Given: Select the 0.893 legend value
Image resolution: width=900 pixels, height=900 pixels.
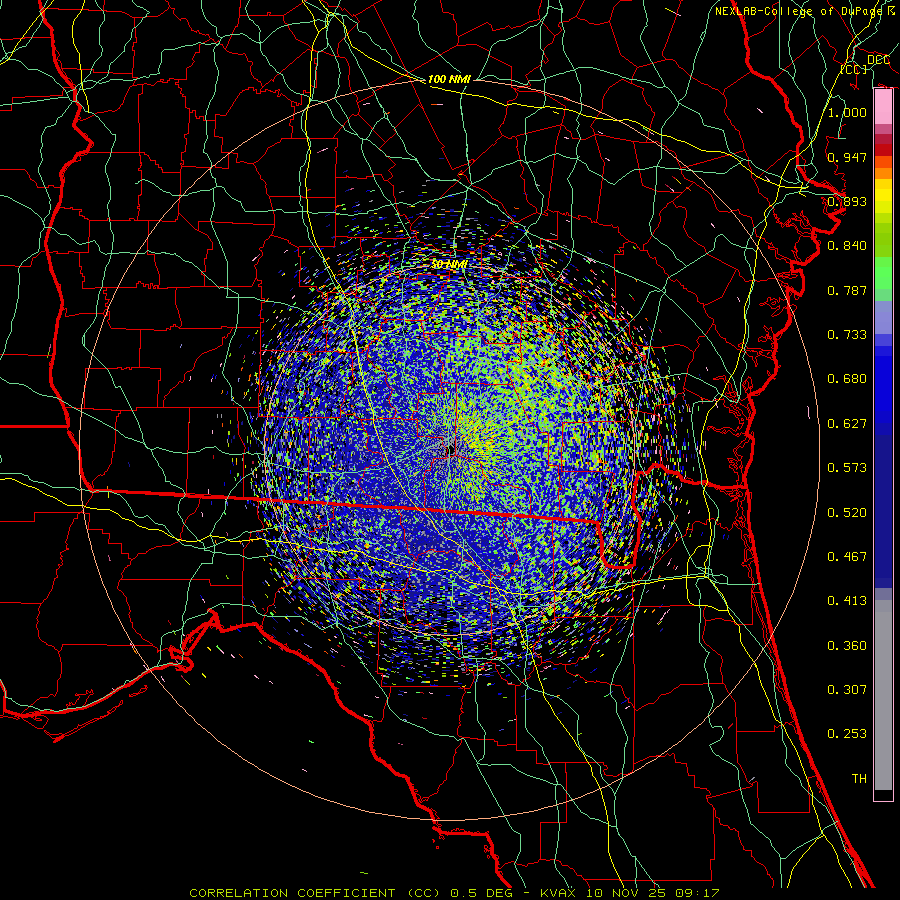Looking at the screenshot, I should click(x=847, y=201).
